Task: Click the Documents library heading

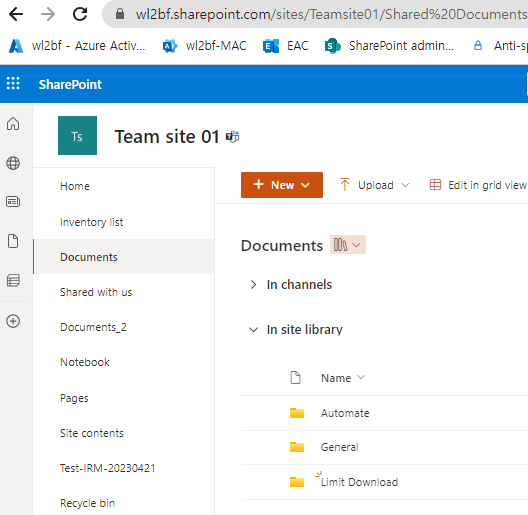Action: click(x=282, y=246)
